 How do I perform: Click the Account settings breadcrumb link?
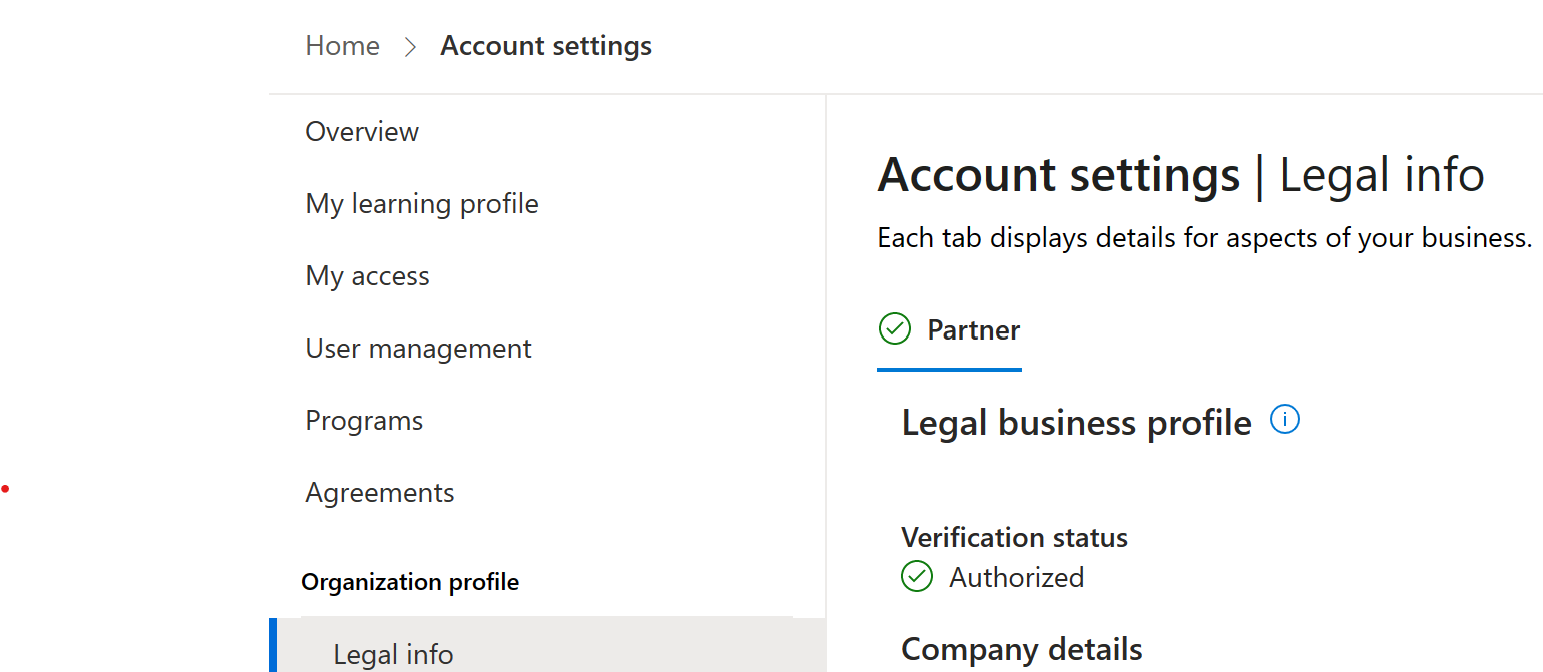(x=546, y=45)
